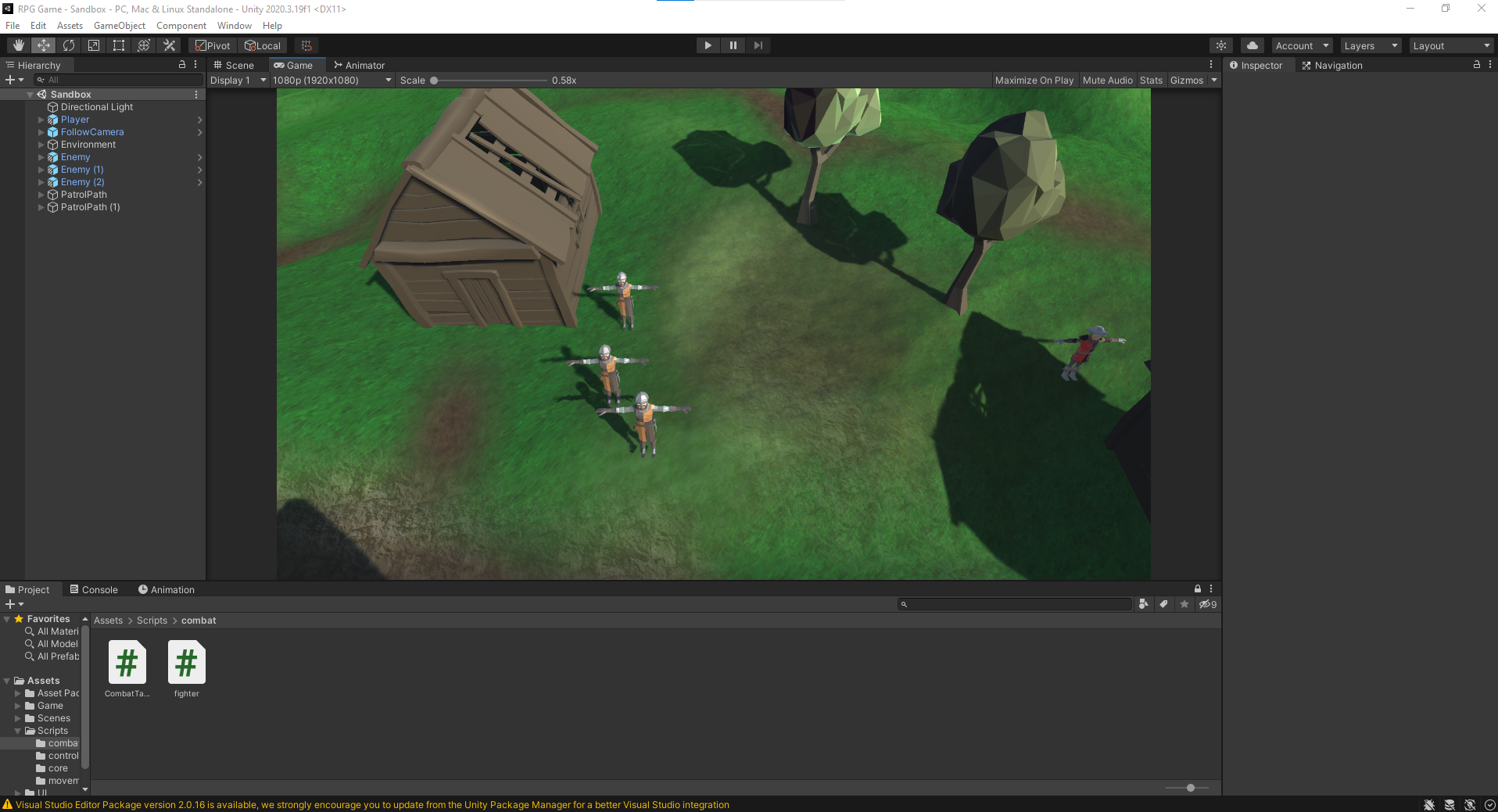Select the Rotate tool

tap(69, 45)
